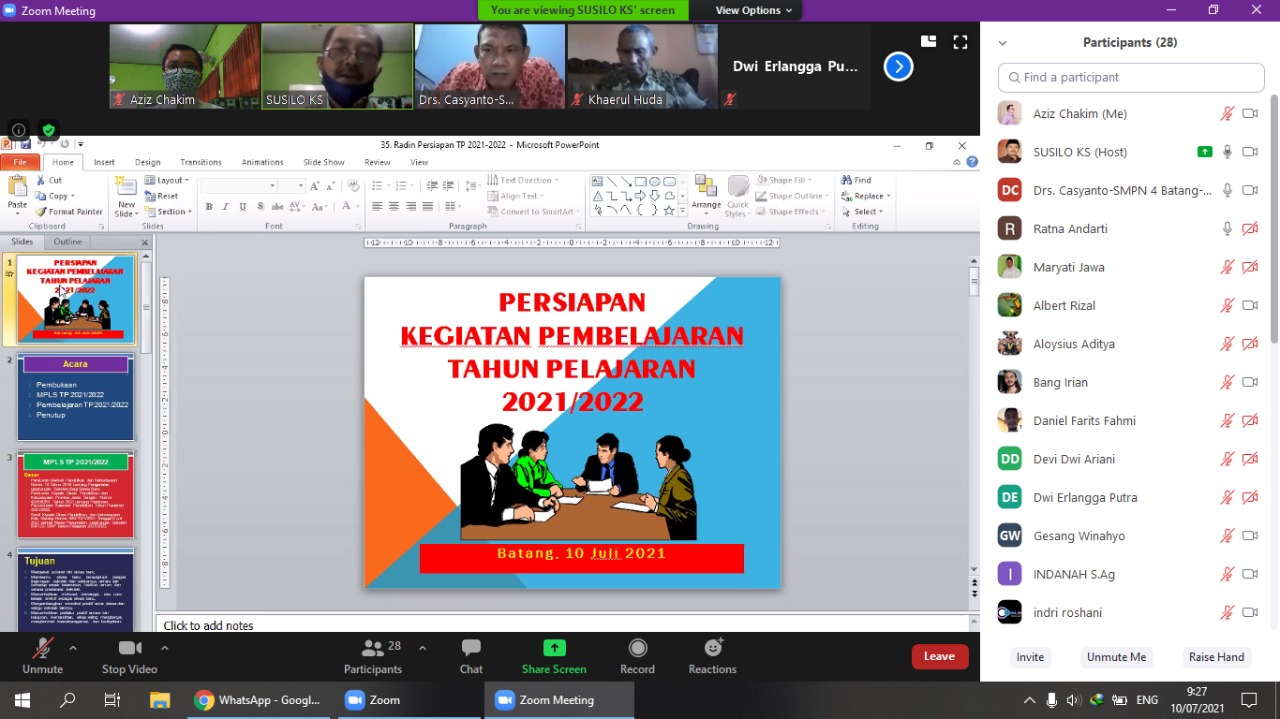This screenshot has height=719, width=1280.
Task: Collapse the Participants panel chevron
Action: point(1002,43)
